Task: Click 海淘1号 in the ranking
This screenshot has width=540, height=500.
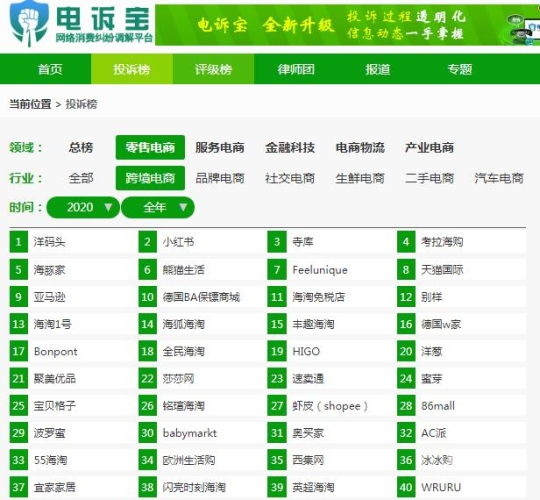Action: click(53, 324)
